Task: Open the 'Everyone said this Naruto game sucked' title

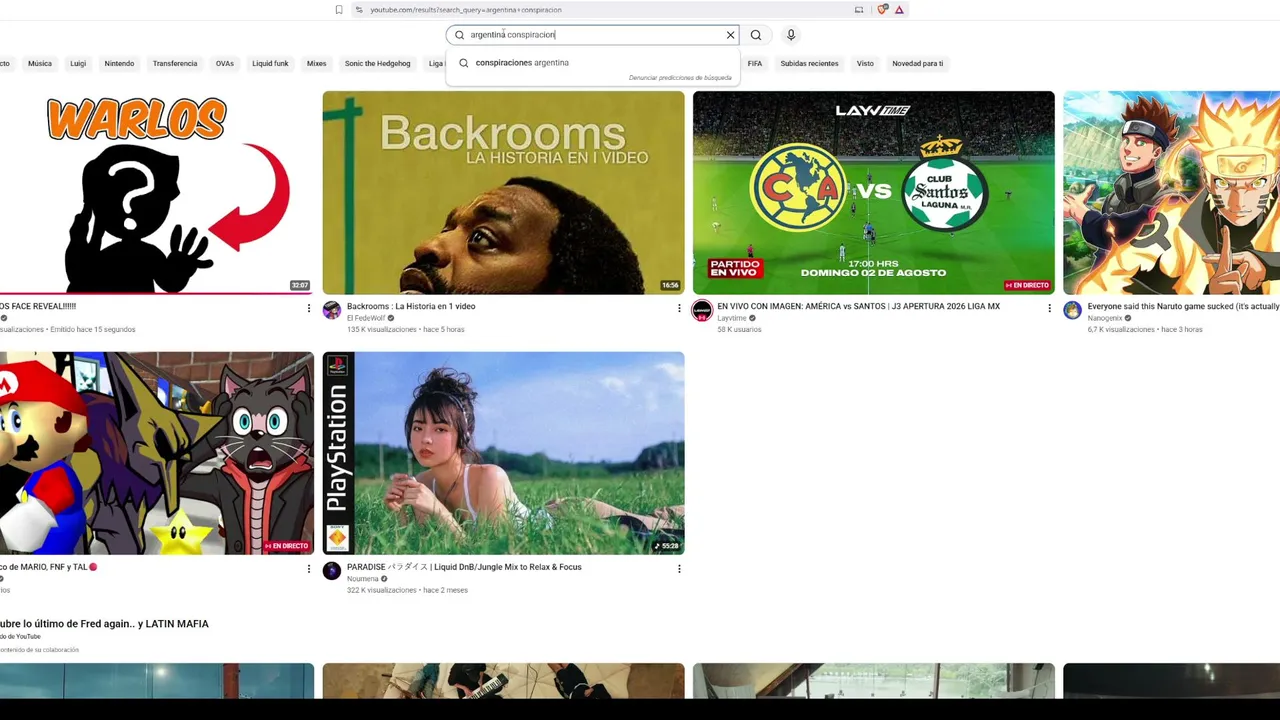Action: [x=1183, y=306]
